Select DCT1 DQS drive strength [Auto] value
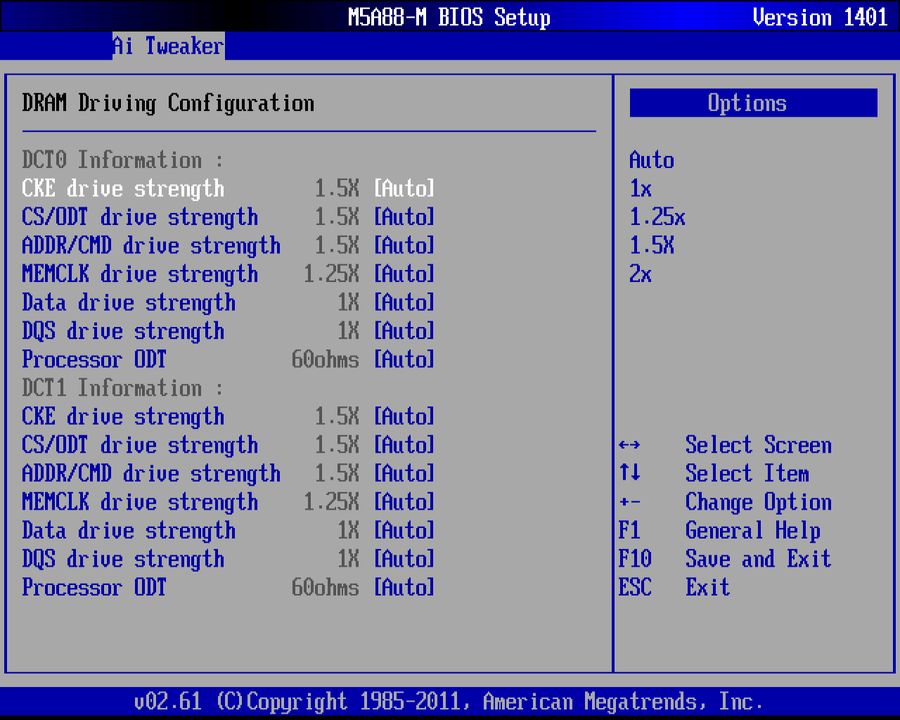The width and height of the screenshot is (900, 720). 404,559
